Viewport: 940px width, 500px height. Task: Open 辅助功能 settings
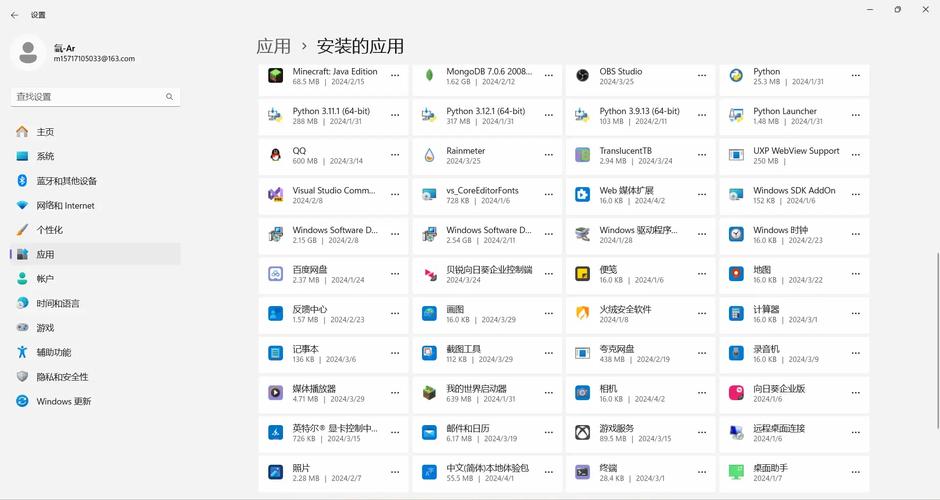pyautogui.click(x=95, y=353)
